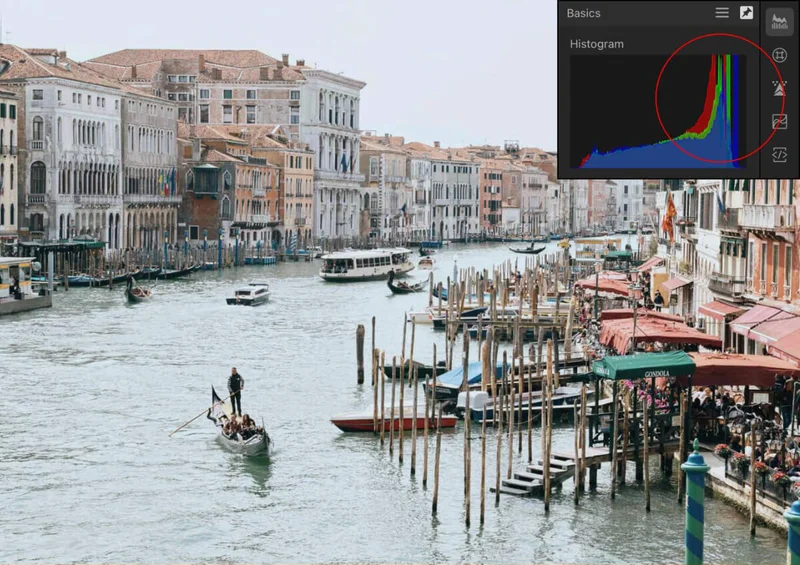Image resolution: width=800 pixels, height=565 pixels.
Task: Open the Basics panel hamburger menu
Action: coord(721,13)
